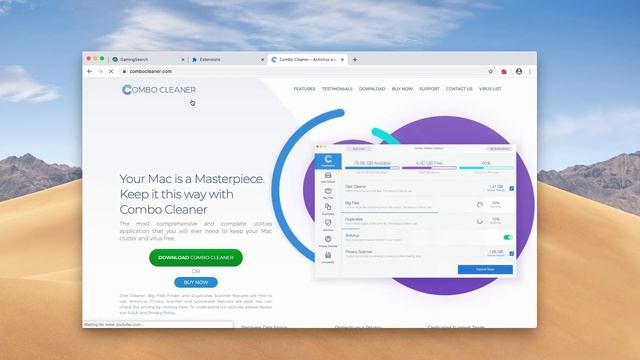The height and width of the screenshot is (360, 640).
Task: Click the browser forward arrow
Action: 100,71
